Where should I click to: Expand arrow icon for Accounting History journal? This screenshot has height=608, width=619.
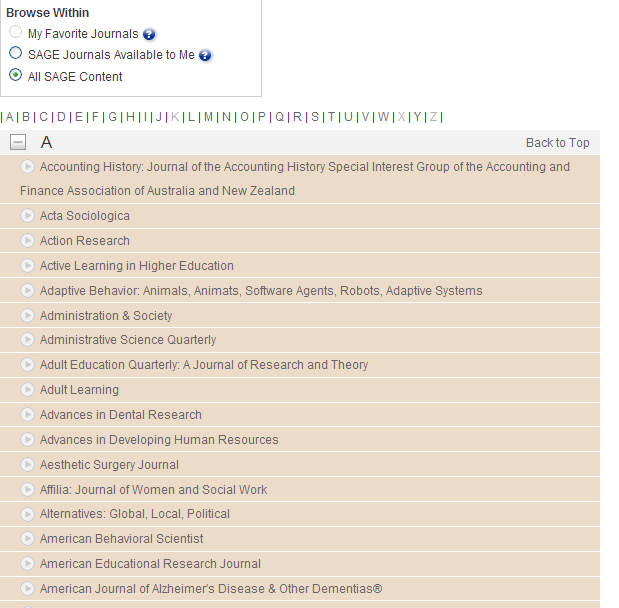point(27,167)
